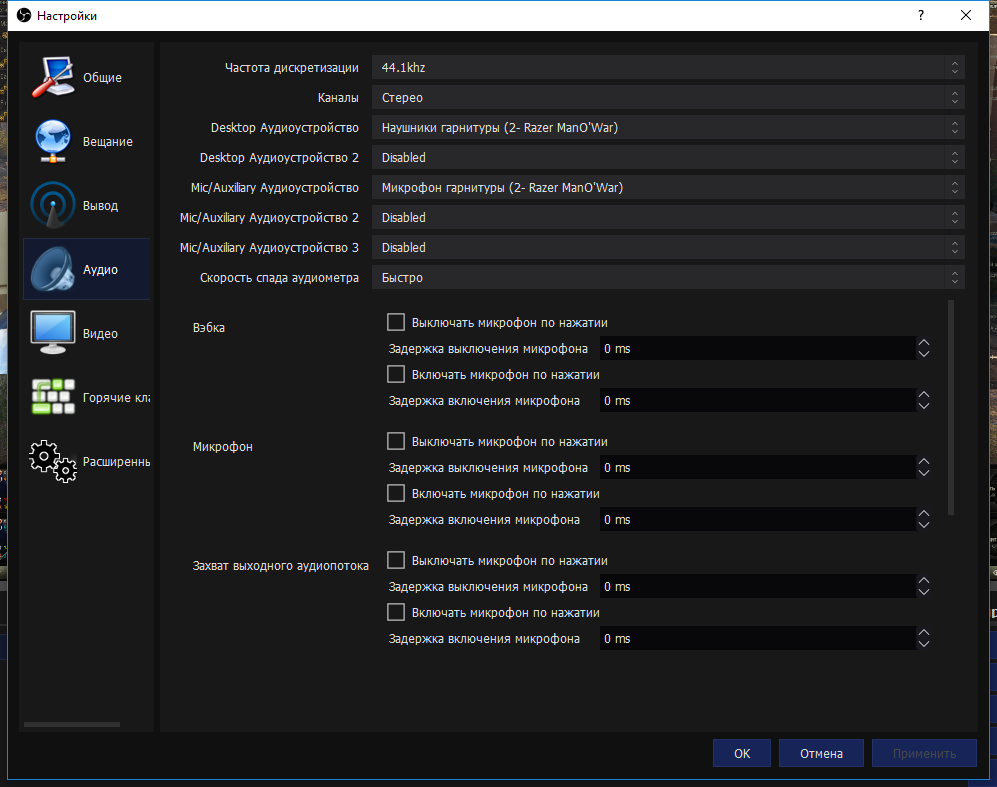Click the sidebar horizontal scrollbar

71,724
